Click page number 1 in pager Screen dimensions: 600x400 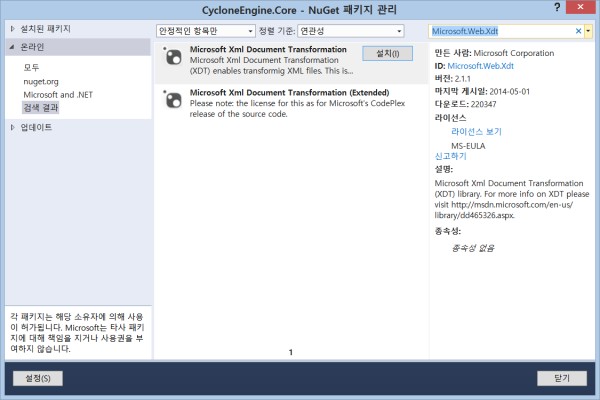tap(291, 352)
